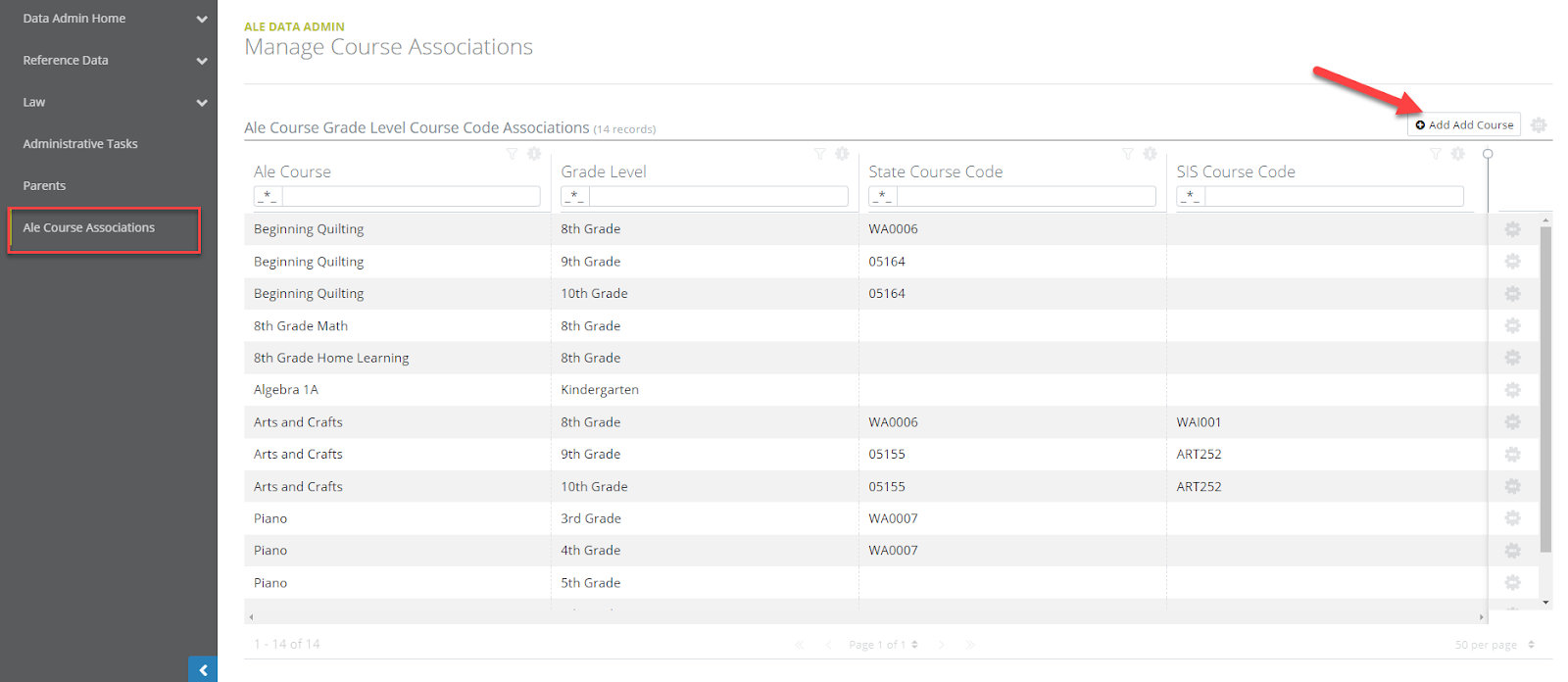
Task: Open Administrative Tasks in the sidebar
Action: [80, 144]
